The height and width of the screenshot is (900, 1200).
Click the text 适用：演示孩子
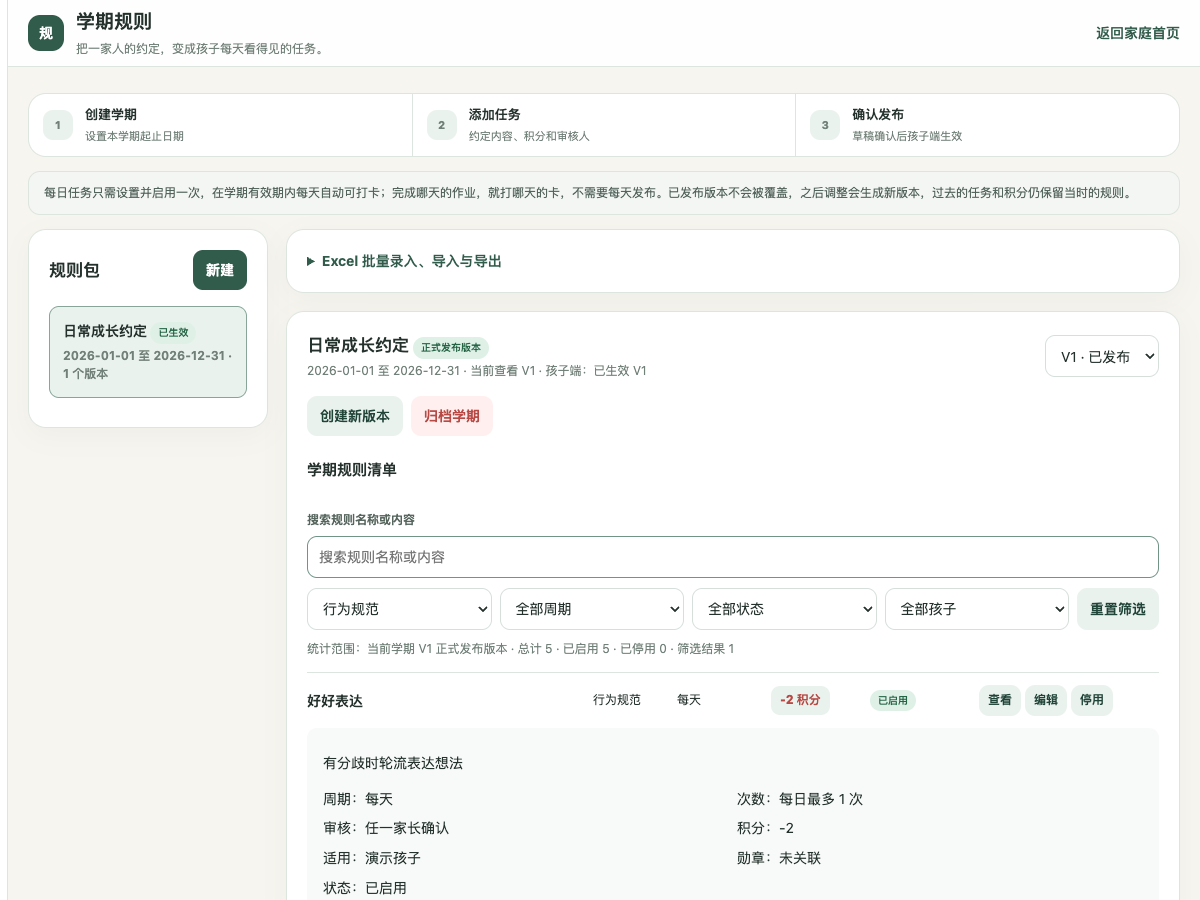coord(372,858)
